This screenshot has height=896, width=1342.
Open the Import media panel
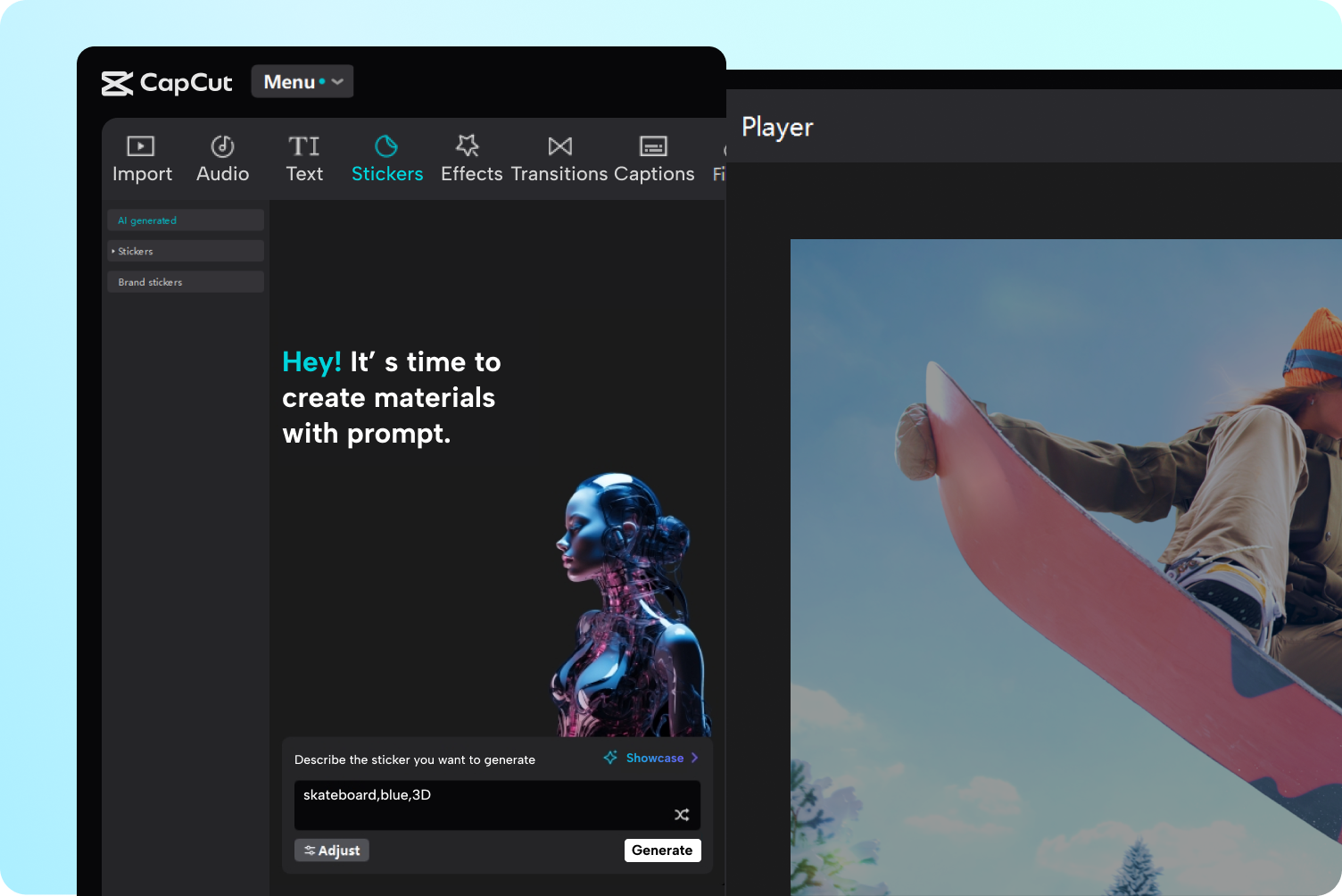(x=142, y=159)
